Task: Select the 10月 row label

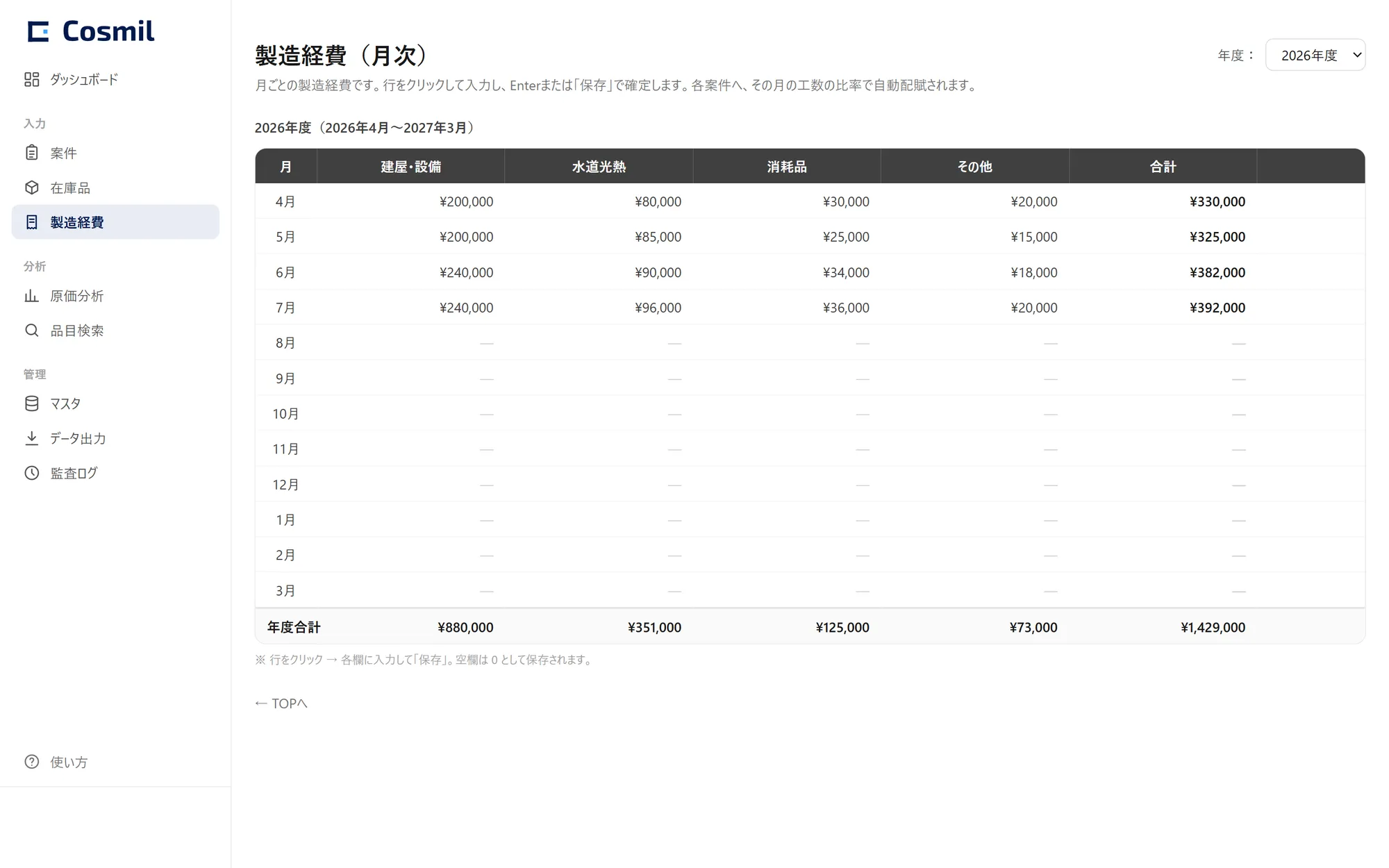Action: (x=285, y=414)
